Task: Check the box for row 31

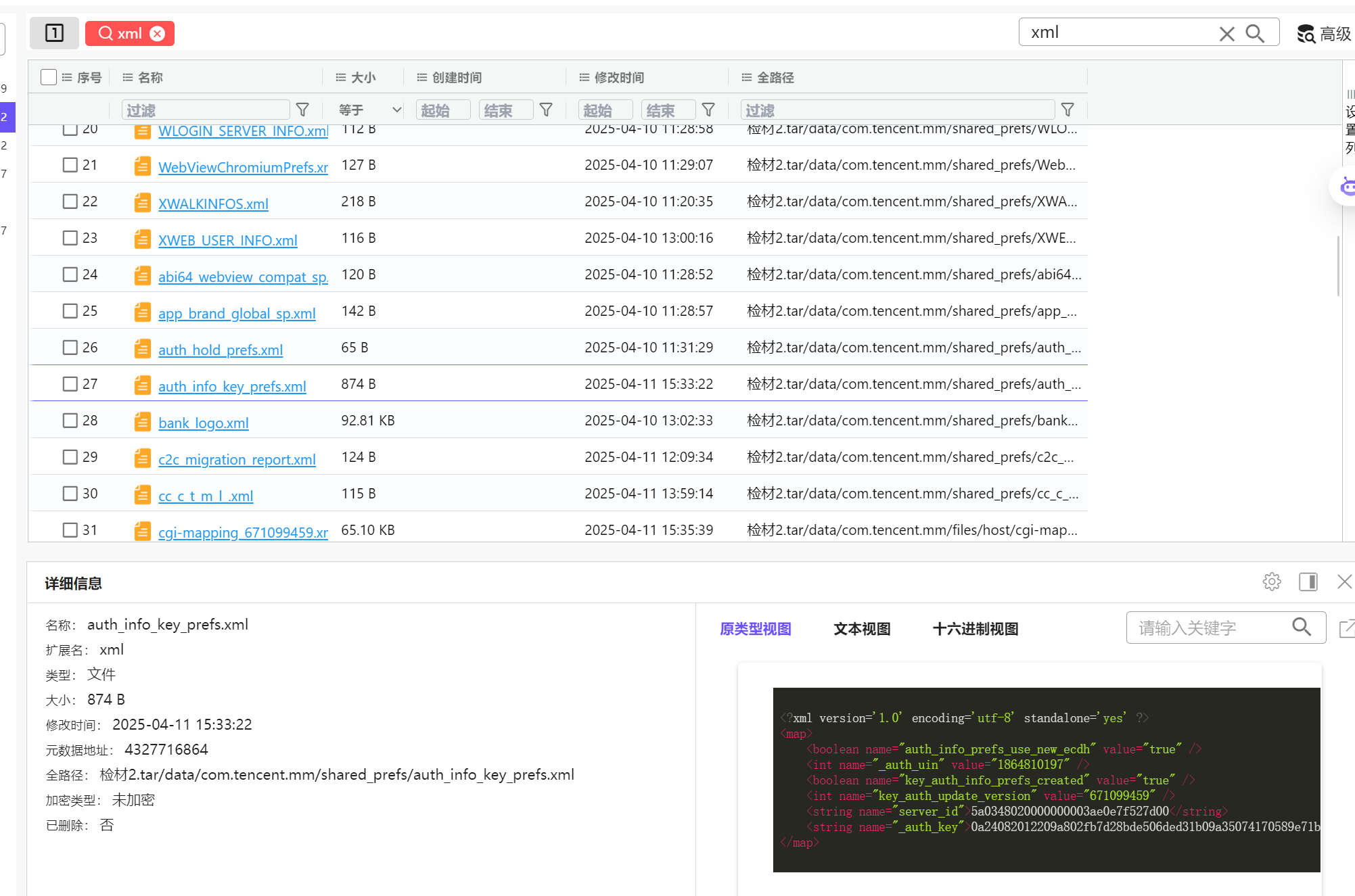Action: (70, 530)
